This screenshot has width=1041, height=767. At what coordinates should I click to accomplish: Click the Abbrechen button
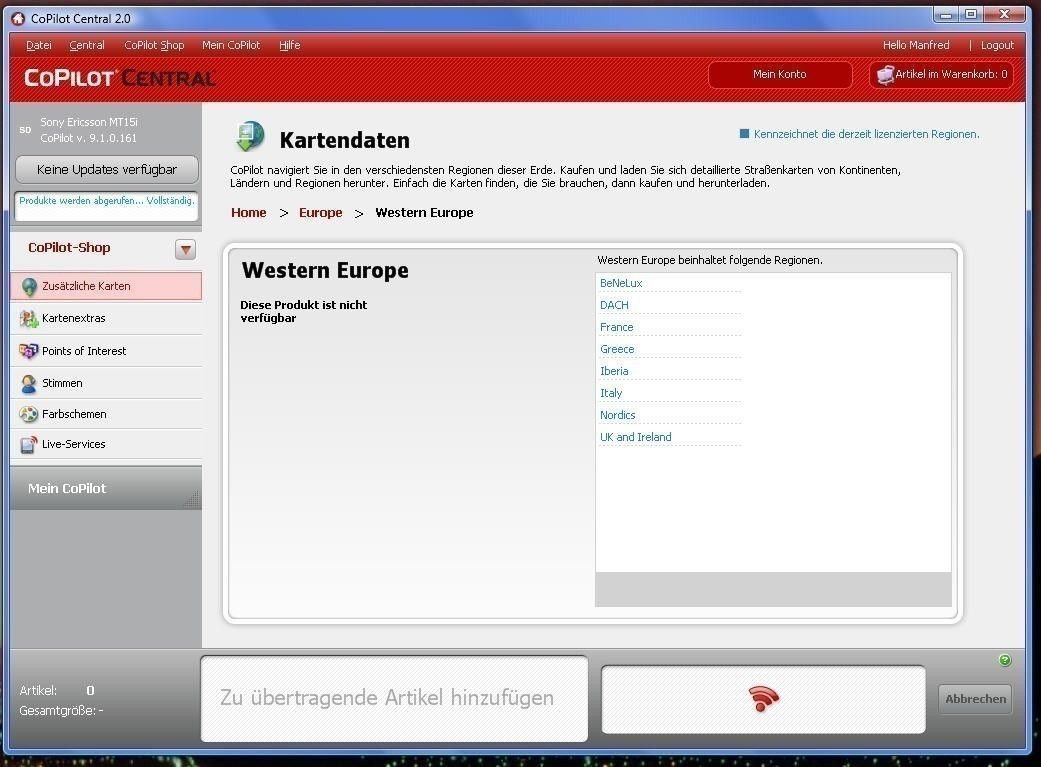point(975,699)
